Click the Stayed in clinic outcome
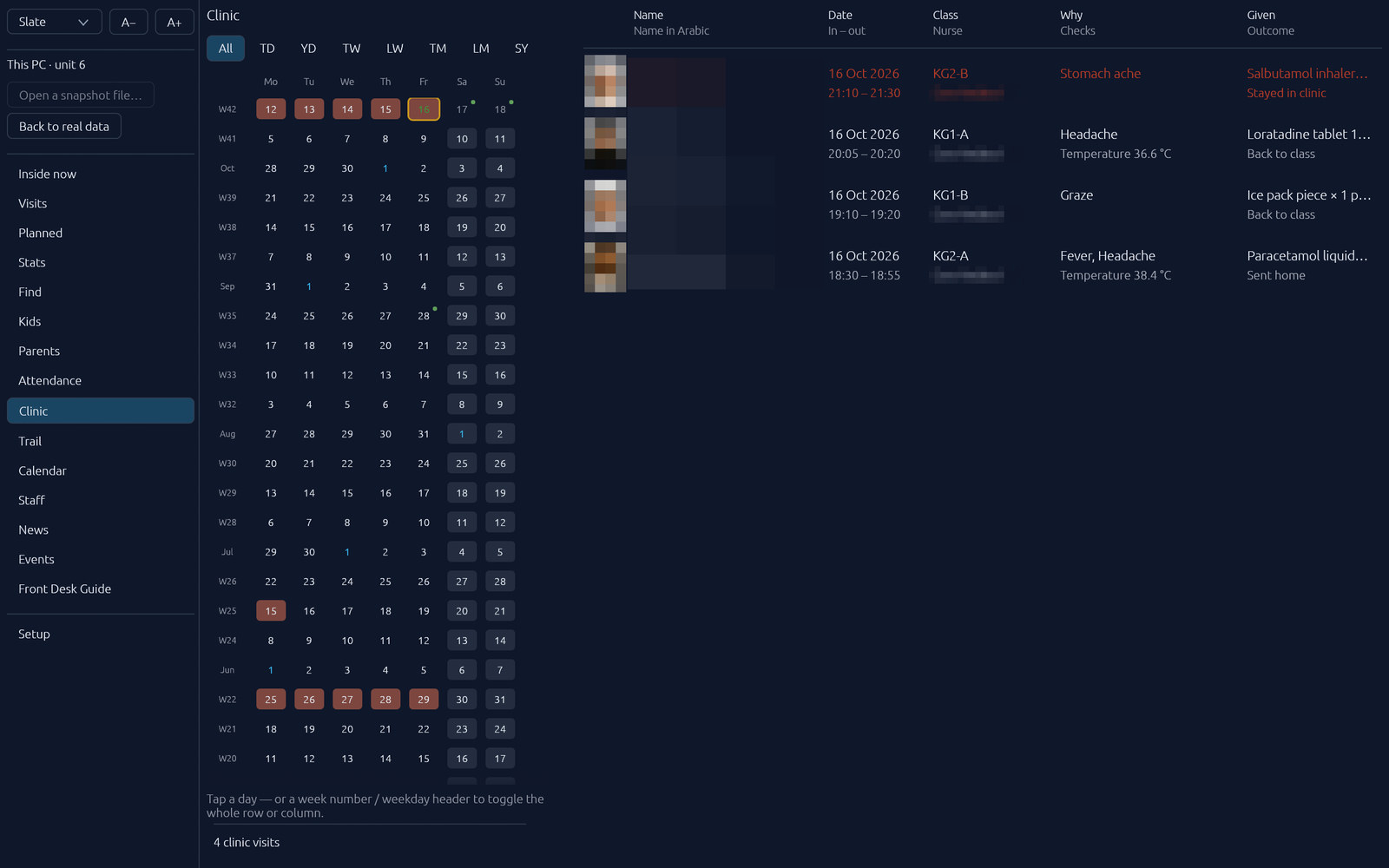The height and width of the screenshot is (868, 1389). (x=1287, y=93)
